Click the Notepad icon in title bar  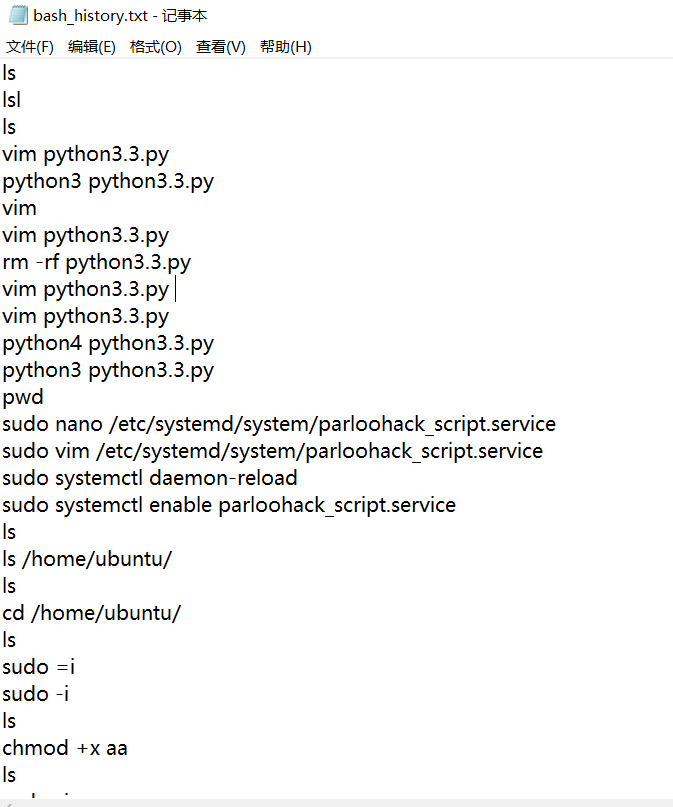(x=16, y=16)
